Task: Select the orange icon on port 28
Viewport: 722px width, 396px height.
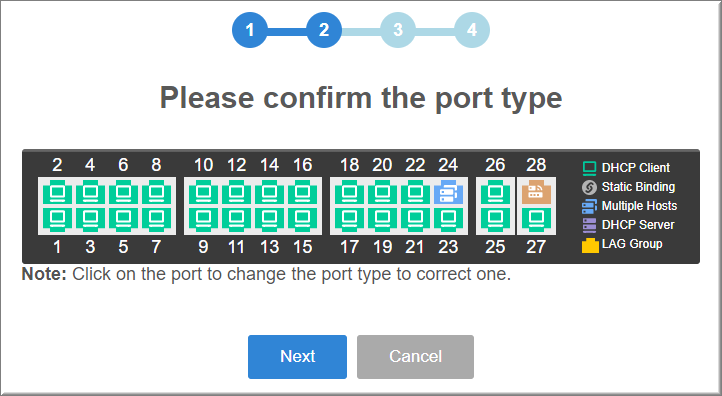Action: (536, 192)
